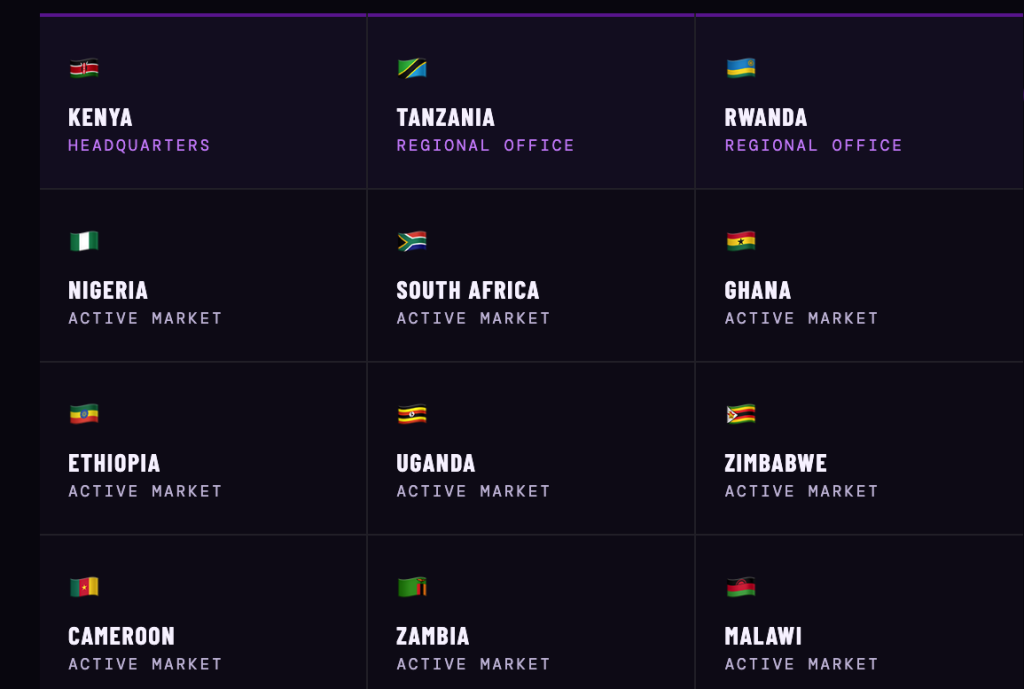The width and height of the screenshot is (1024, 689).
Task: Click the Malawi flag icon
Action: coord(740,587)
